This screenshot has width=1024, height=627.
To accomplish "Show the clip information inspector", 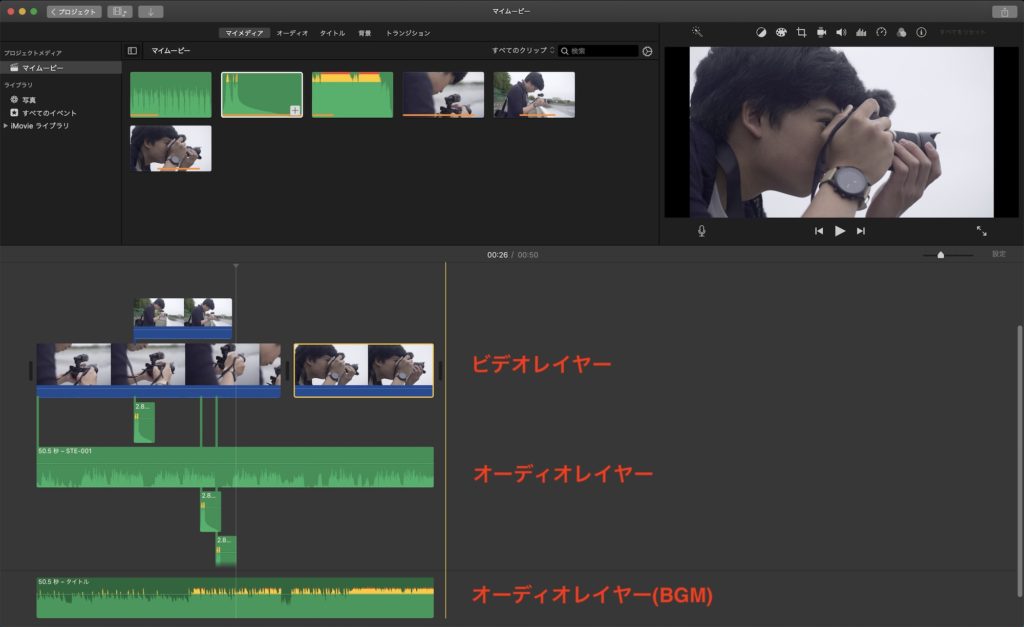I will point(921,32).
